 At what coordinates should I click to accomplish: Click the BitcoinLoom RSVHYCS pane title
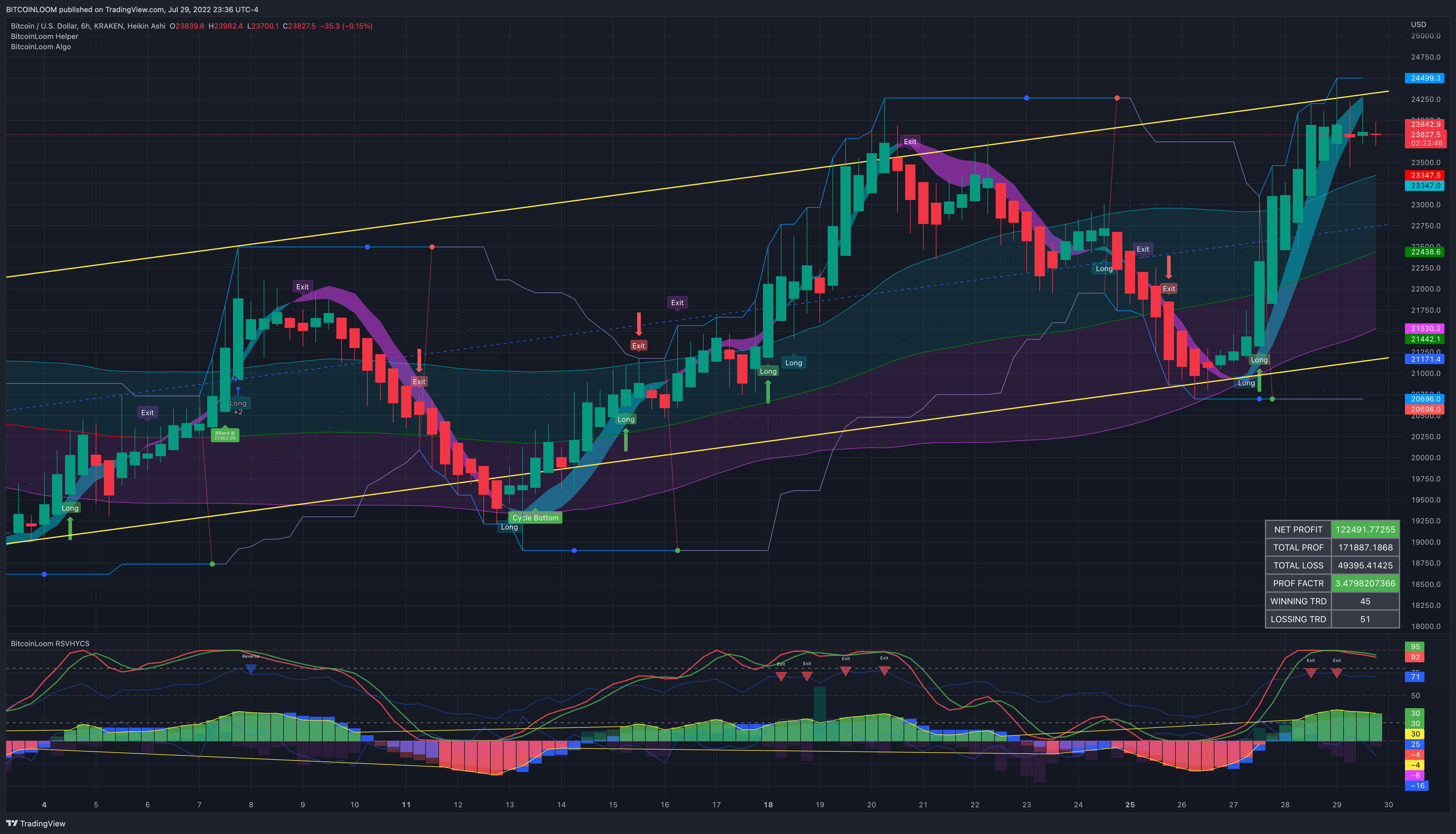[50, 643]
